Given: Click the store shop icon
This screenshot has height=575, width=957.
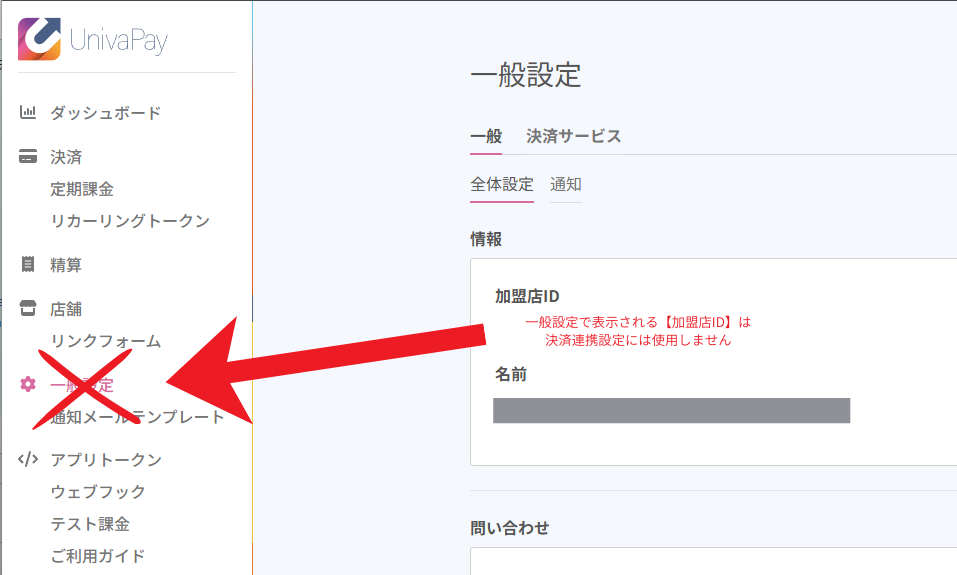Looking at the screenshot, I should pos(28,309).
